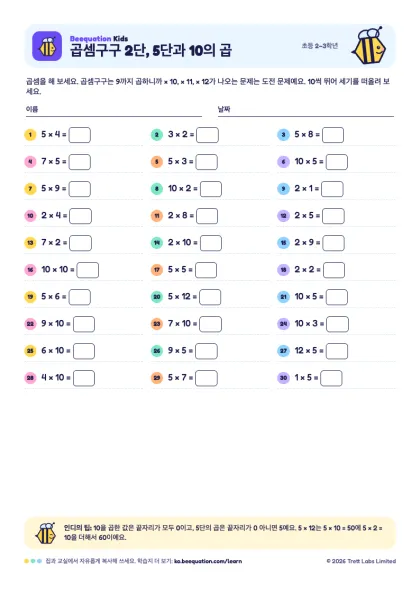This screenshot has width=420, height=595.
Task: Click the answer box for 10 × 10
Action: 88,270
